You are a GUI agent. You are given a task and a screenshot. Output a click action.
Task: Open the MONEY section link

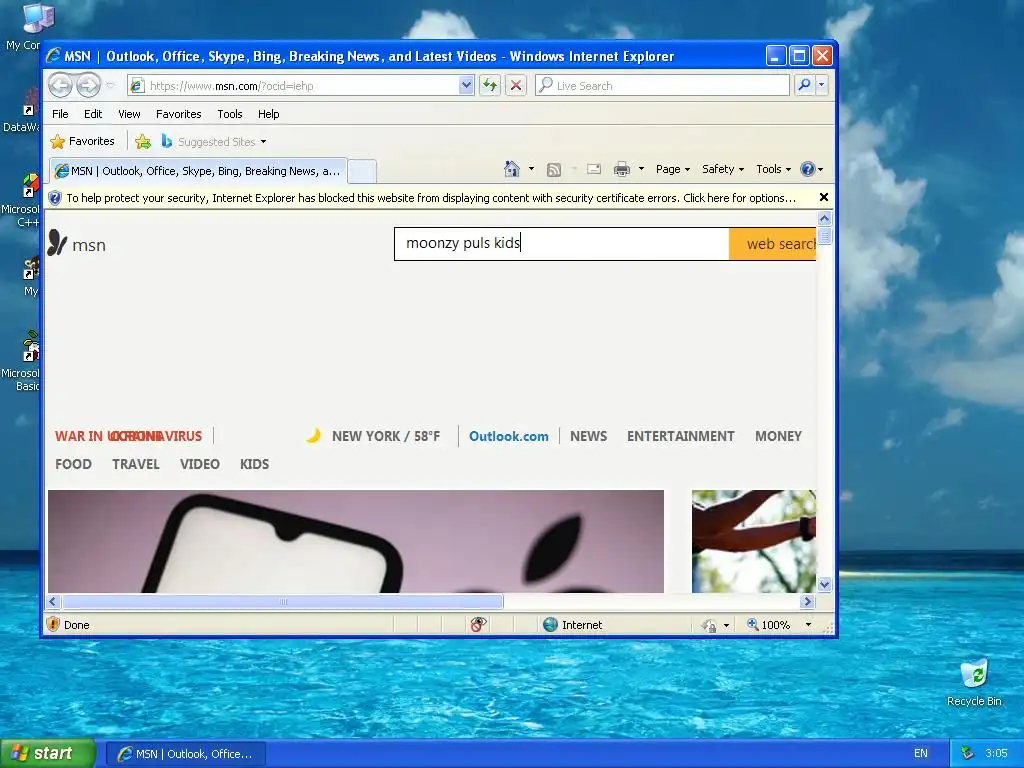tap(778, 436)
